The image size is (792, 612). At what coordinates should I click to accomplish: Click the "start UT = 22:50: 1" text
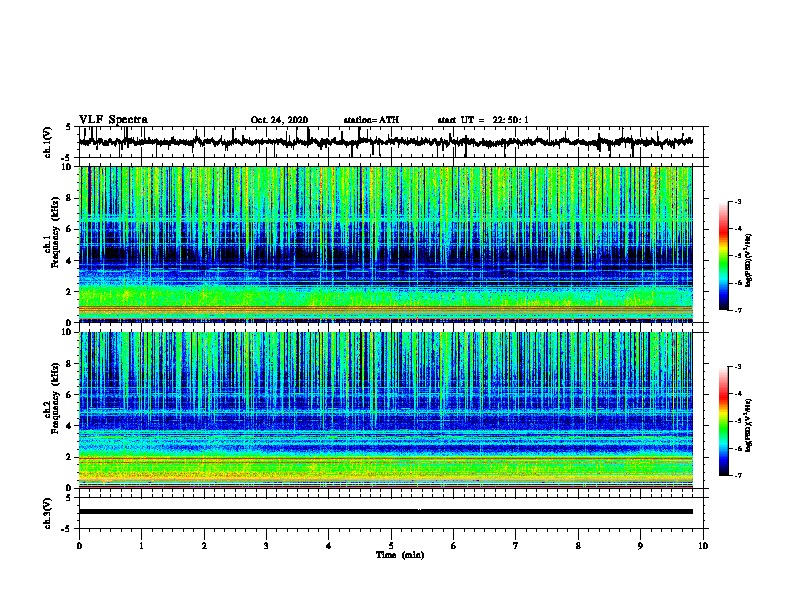coord(483,120)
